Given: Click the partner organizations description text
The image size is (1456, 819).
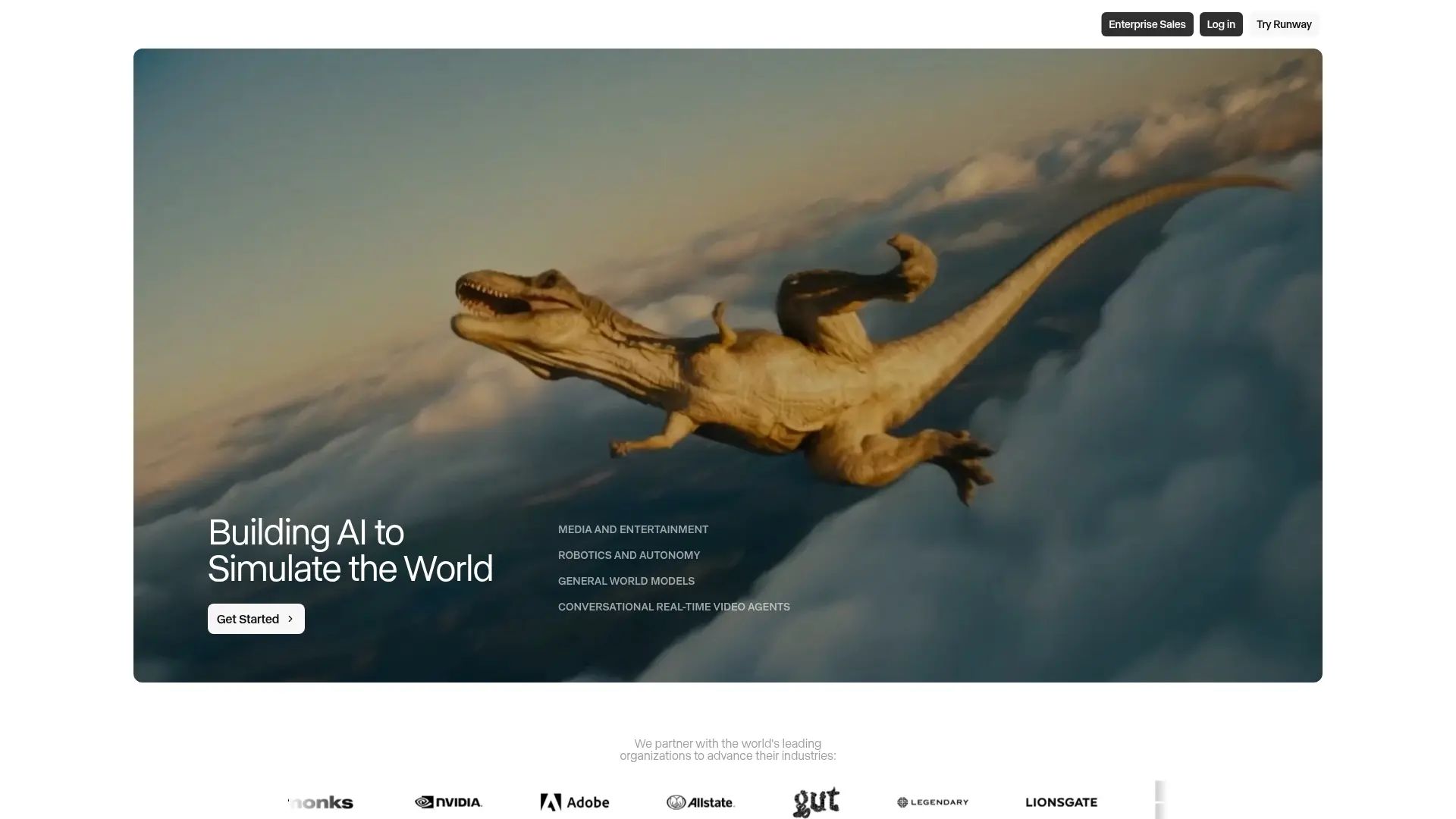Looking at the screenshot, I should tap(727, 750).
